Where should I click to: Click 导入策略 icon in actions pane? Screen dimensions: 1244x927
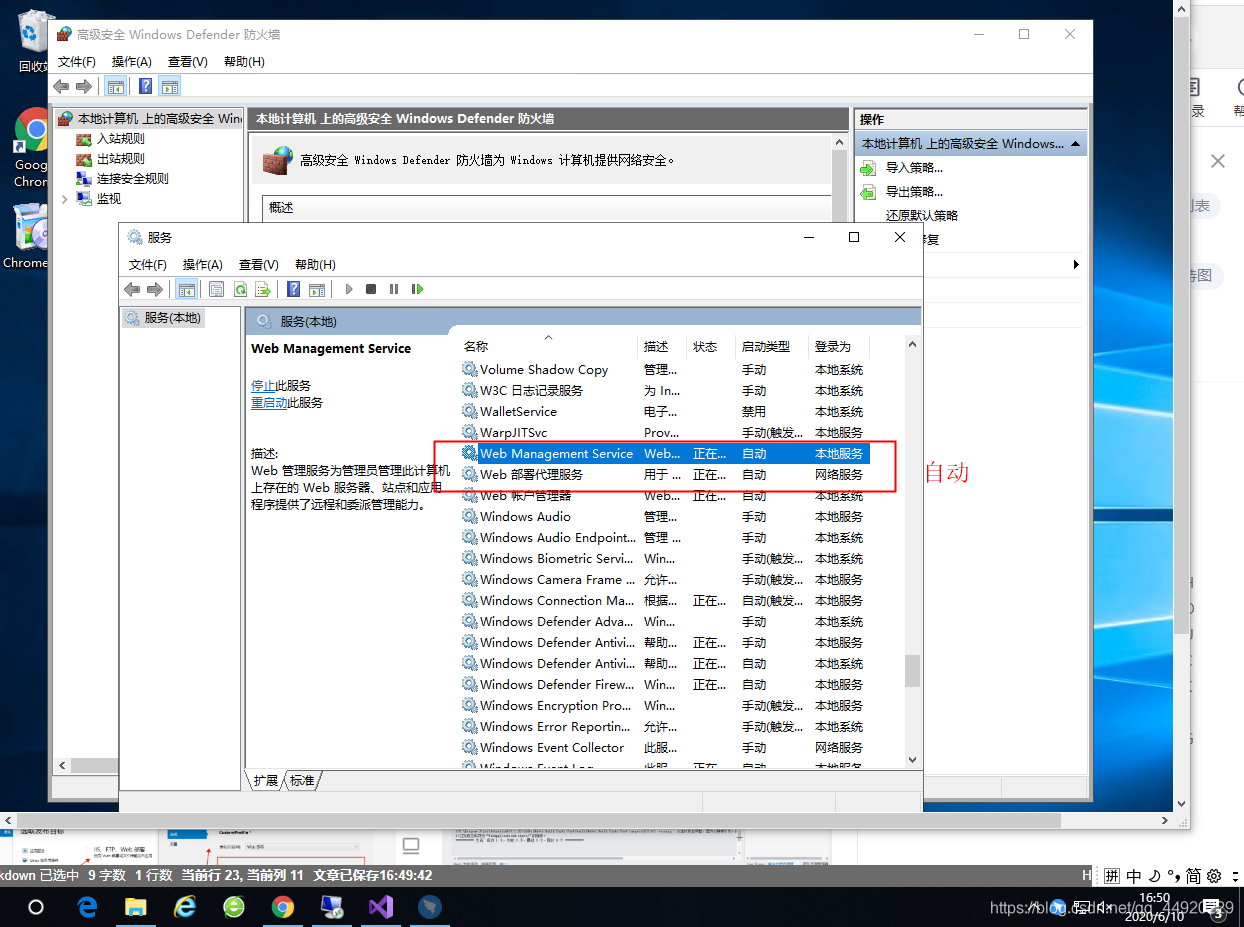(868, 168)
